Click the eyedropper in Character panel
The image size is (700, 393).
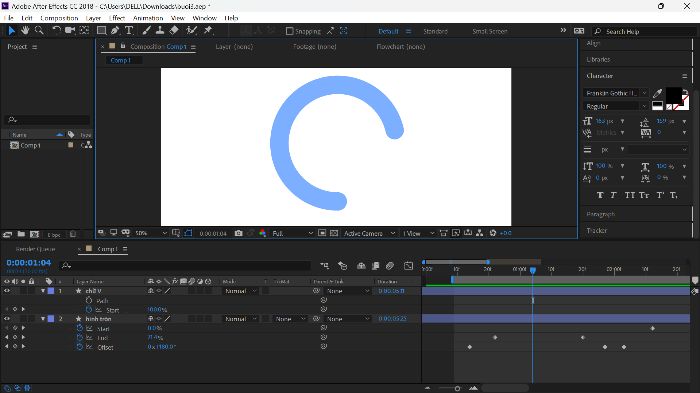coord(657,93)
